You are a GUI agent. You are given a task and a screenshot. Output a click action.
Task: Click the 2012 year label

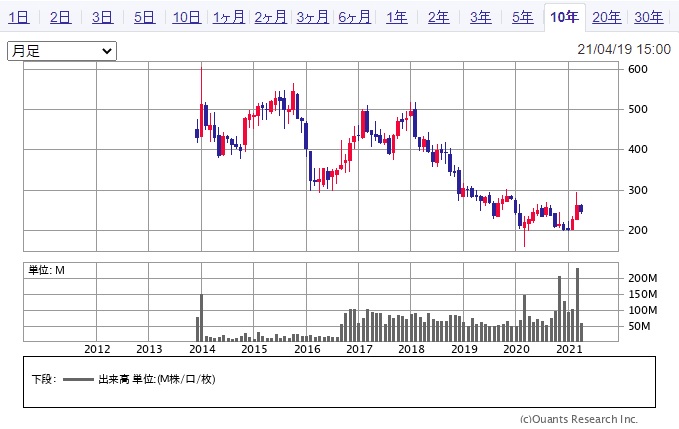[97, 349]
